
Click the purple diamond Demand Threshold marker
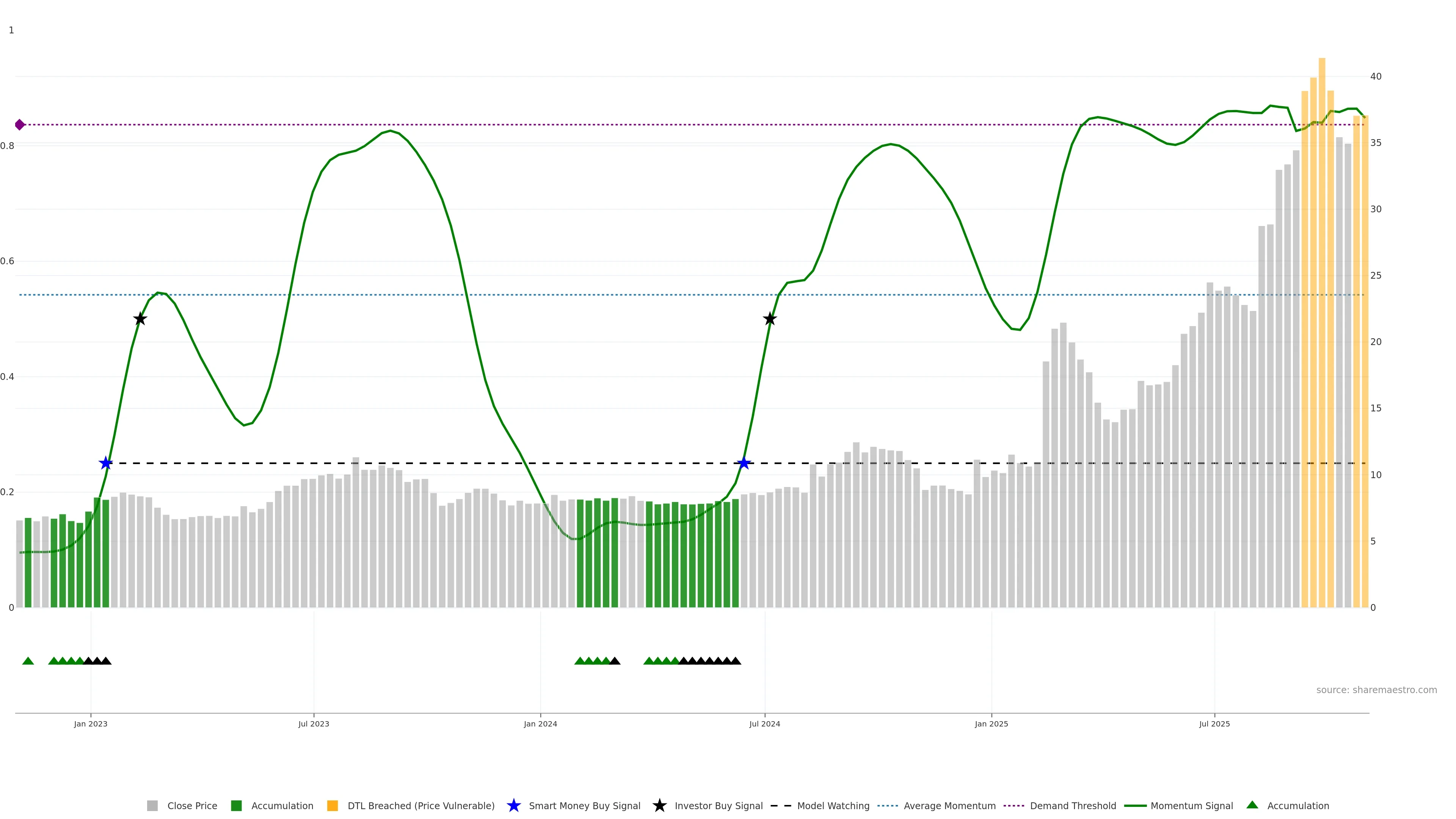click(x=20, y=125)
